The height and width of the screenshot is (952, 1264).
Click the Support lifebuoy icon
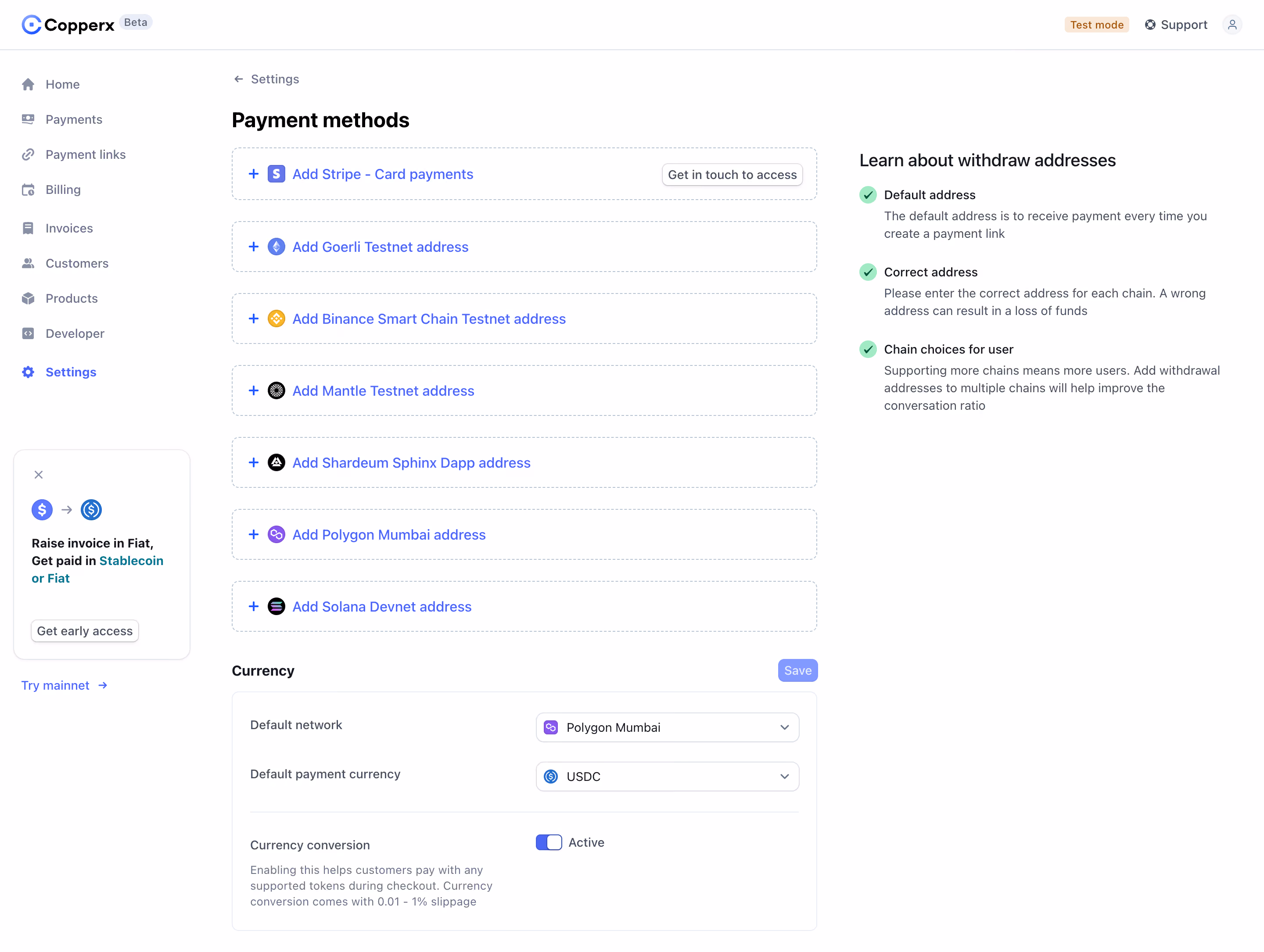pos(1150,25)
